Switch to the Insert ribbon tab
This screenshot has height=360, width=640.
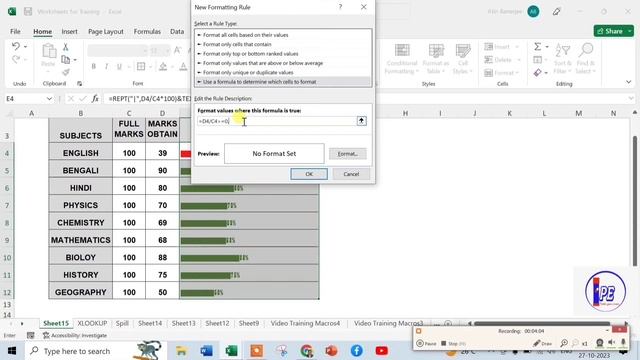coord(69,31)
